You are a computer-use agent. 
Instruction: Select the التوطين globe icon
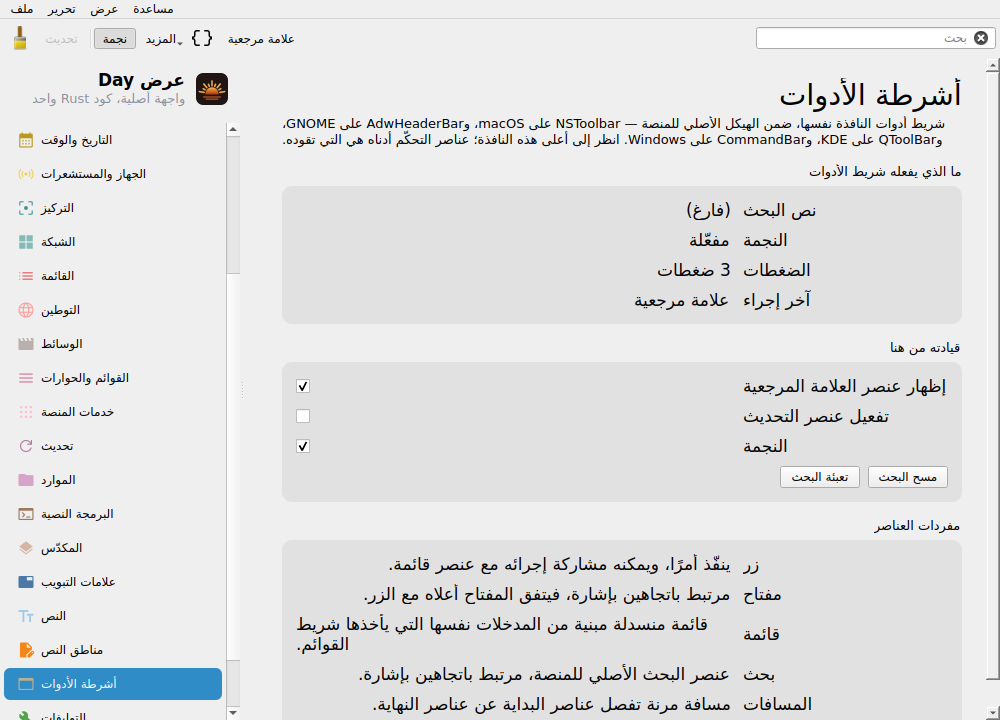click(x=26, y=310)
